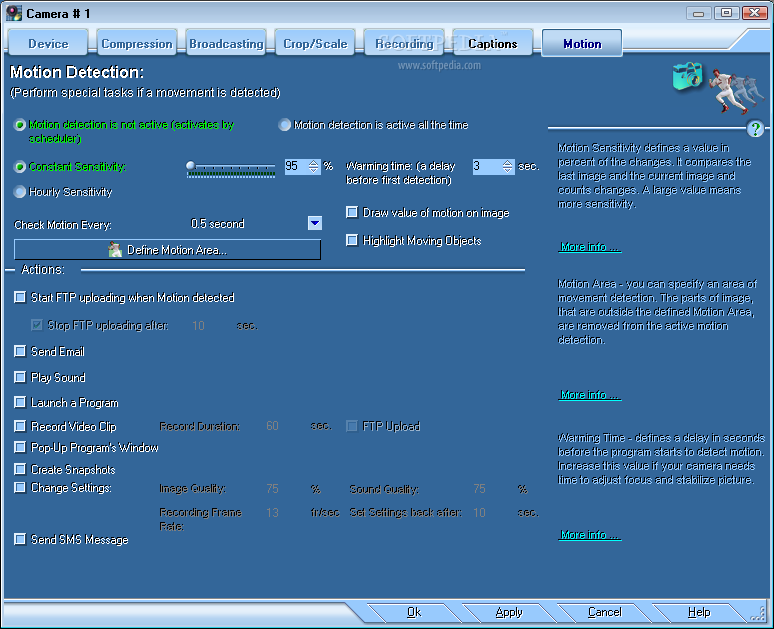Select motion detection activated by scheduler option
Screen dimensions: 774x629
[x=20, y=125]
